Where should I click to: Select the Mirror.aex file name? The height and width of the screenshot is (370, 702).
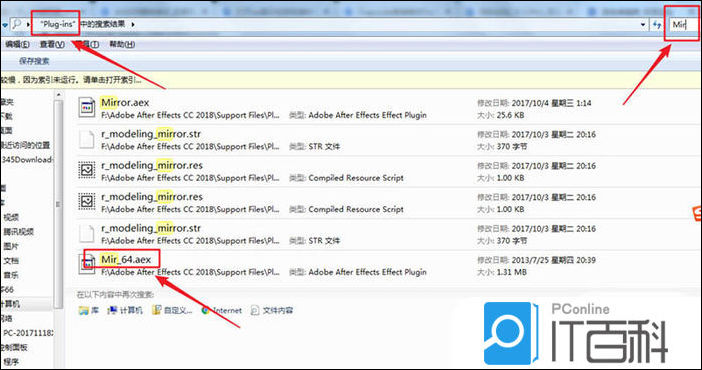(x=125, y=103)
